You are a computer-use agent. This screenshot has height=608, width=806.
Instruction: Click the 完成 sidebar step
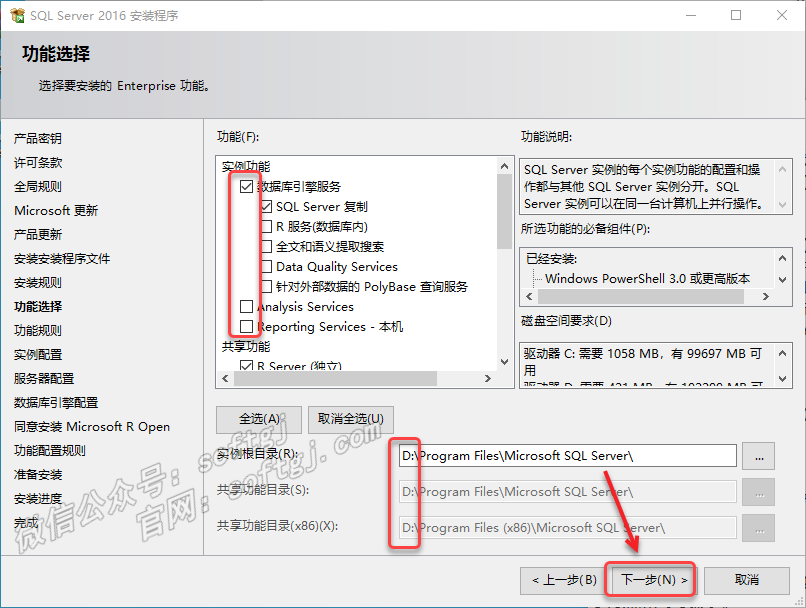click(26, 523)
